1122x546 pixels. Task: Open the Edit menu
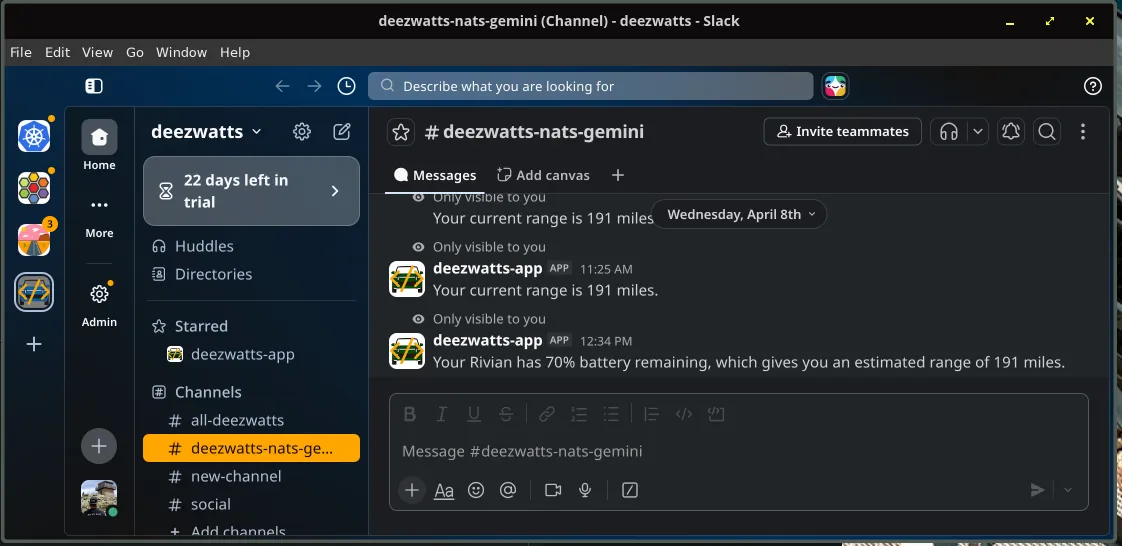57,52
